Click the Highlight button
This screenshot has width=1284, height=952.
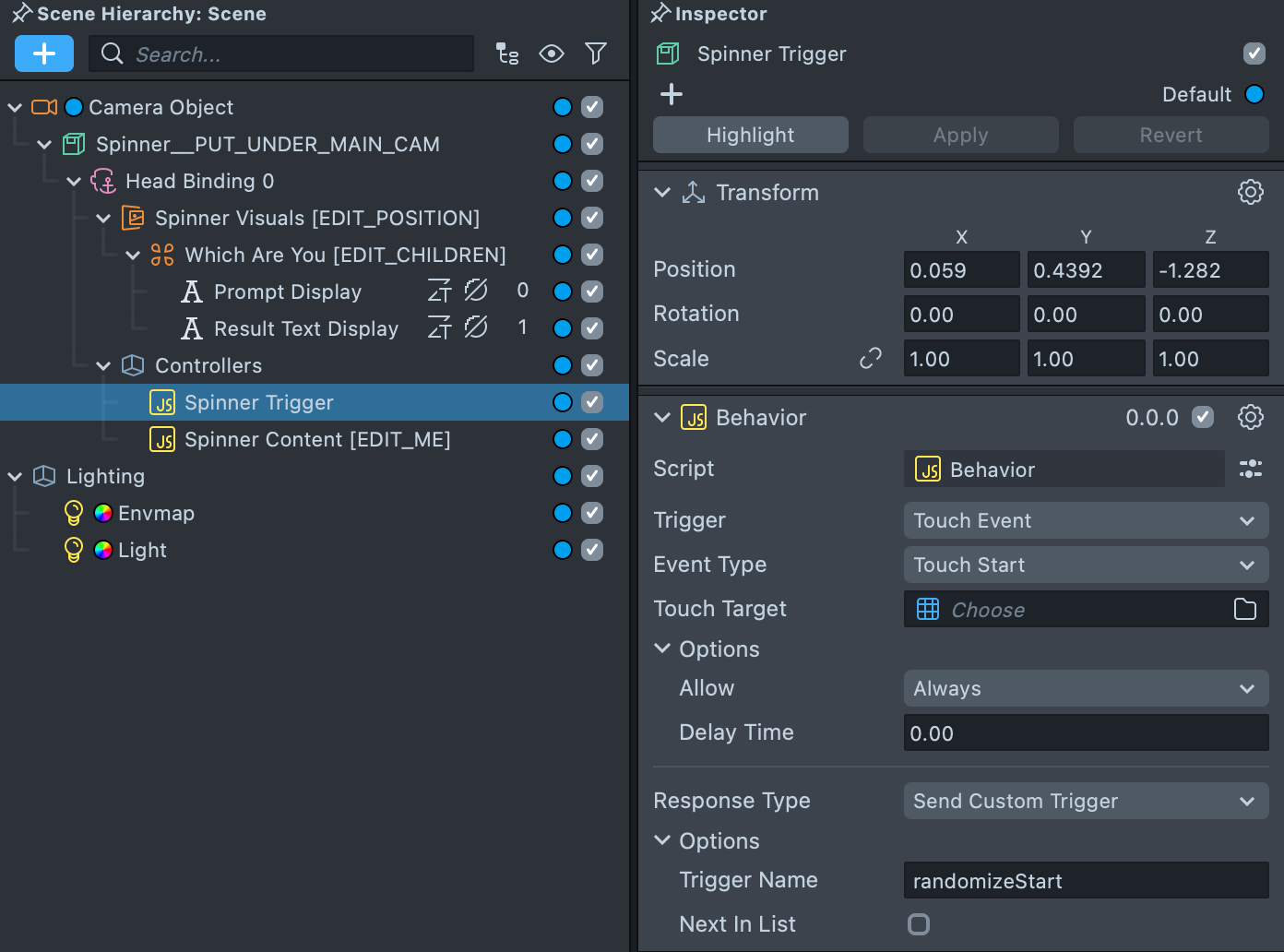[x=750, y=136]
